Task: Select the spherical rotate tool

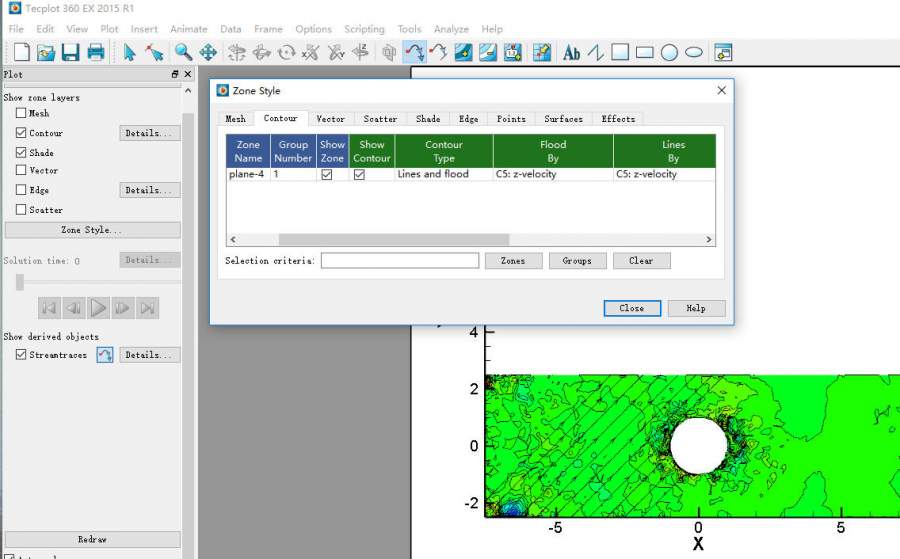Action: (x=236, y=53)
